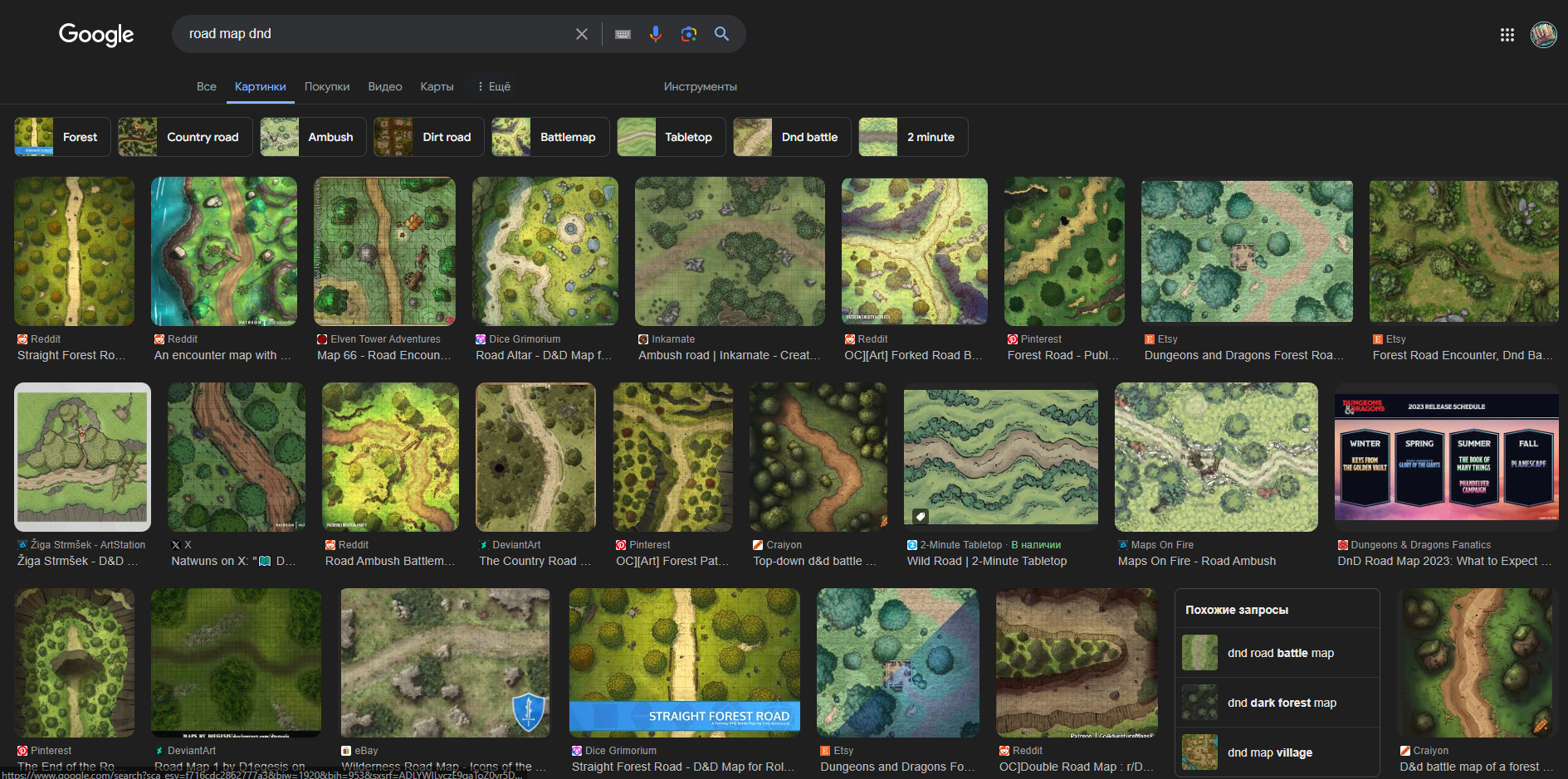The height and width of the screenshot is (779, 1568).
Task: Click the Google logo
Action: [x=95, y=34]
